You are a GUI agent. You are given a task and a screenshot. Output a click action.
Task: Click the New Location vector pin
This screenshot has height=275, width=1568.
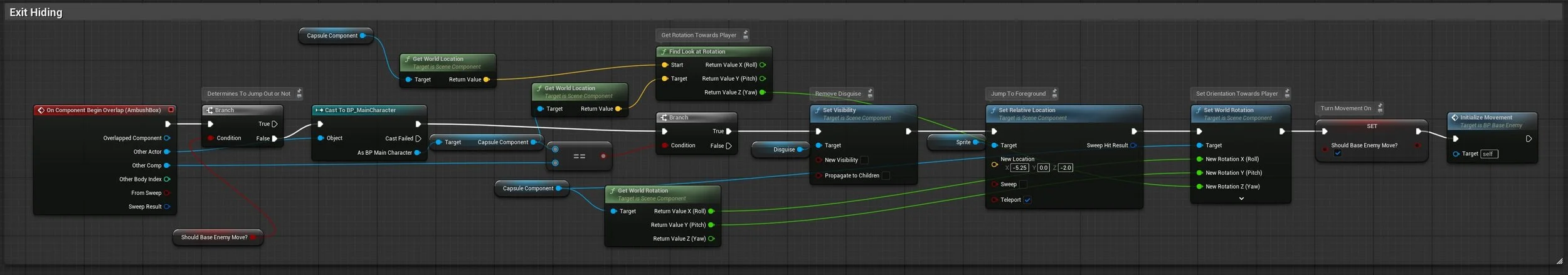click(x=994, y=165)
